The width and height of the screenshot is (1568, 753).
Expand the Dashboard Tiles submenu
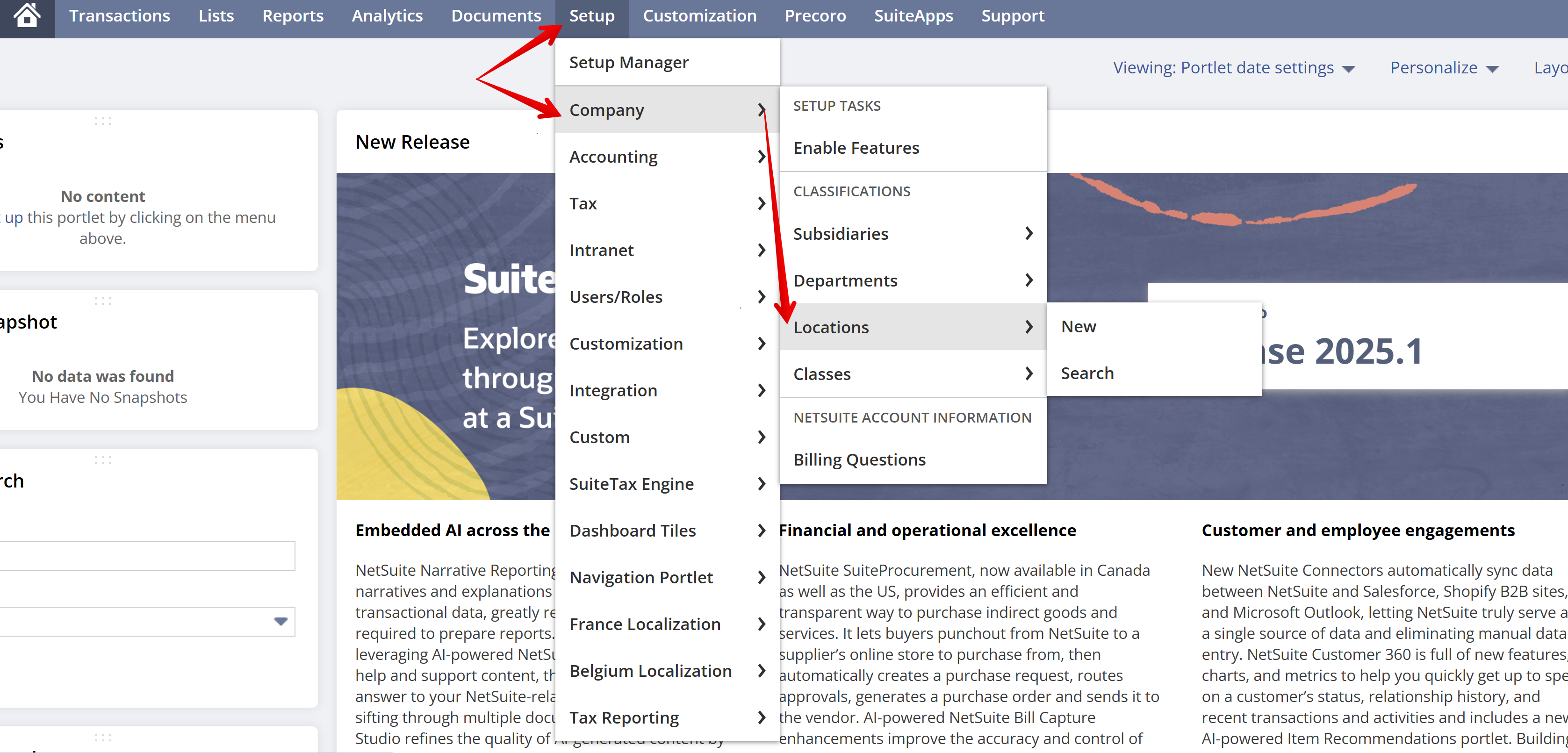tap(667, 531)
